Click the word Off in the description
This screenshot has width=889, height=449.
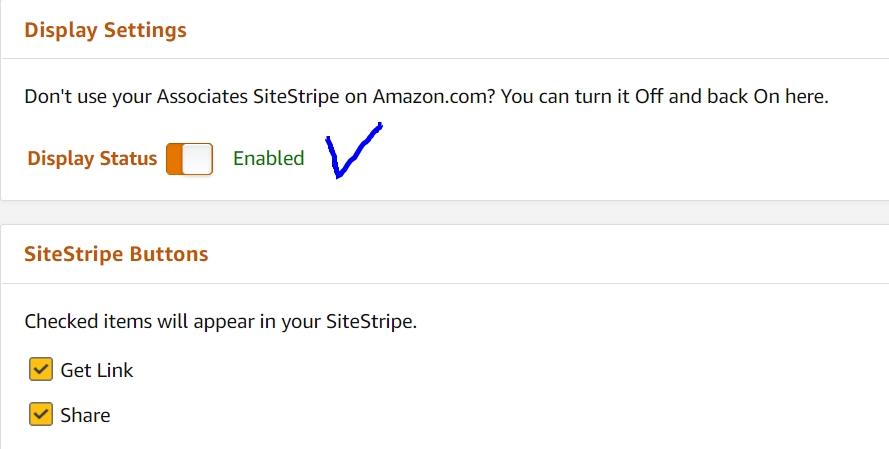tap(649, 96)
